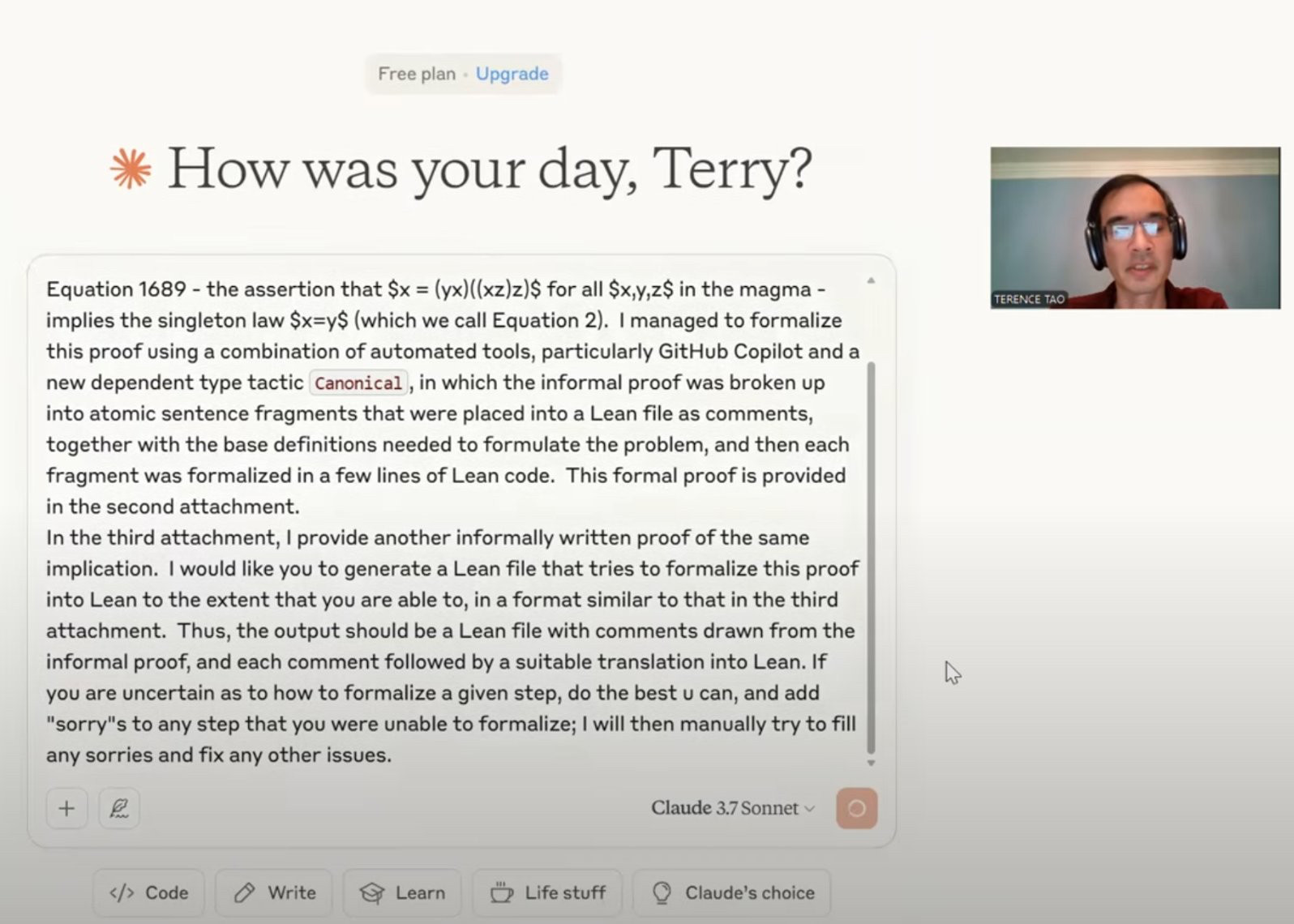Screen dimensions: 1294x924
Task: Click the pencil icon on Write
Action: (243, 892)
